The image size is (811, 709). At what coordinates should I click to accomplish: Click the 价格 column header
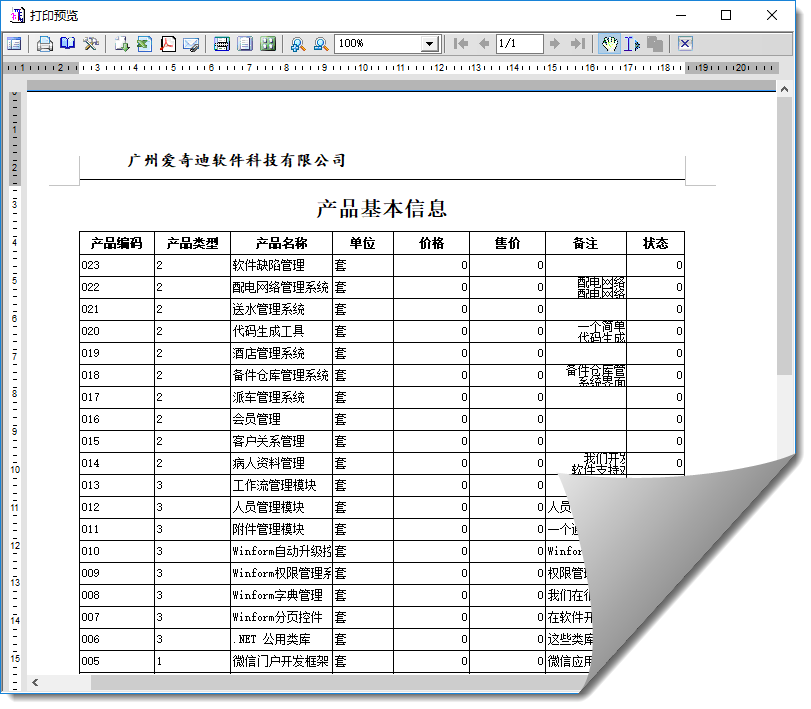coord(431,243)
